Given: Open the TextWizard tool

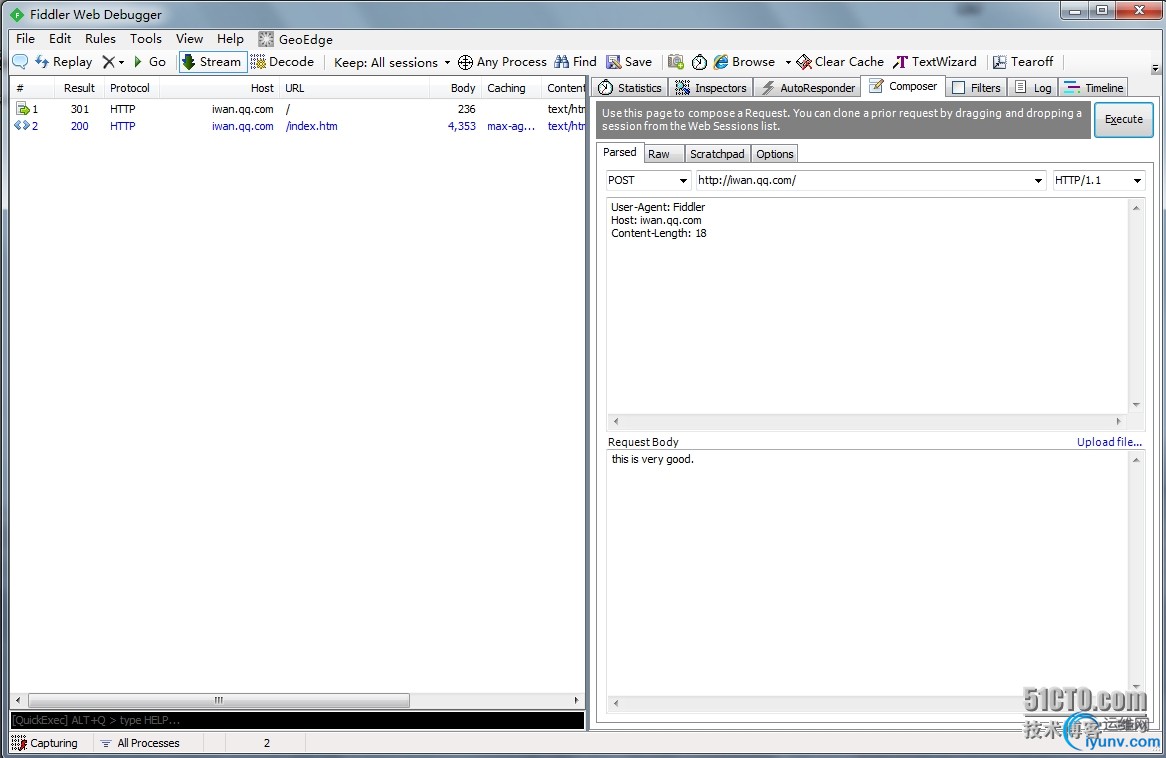Looking at the screenshot, I should tap(935, 62).
